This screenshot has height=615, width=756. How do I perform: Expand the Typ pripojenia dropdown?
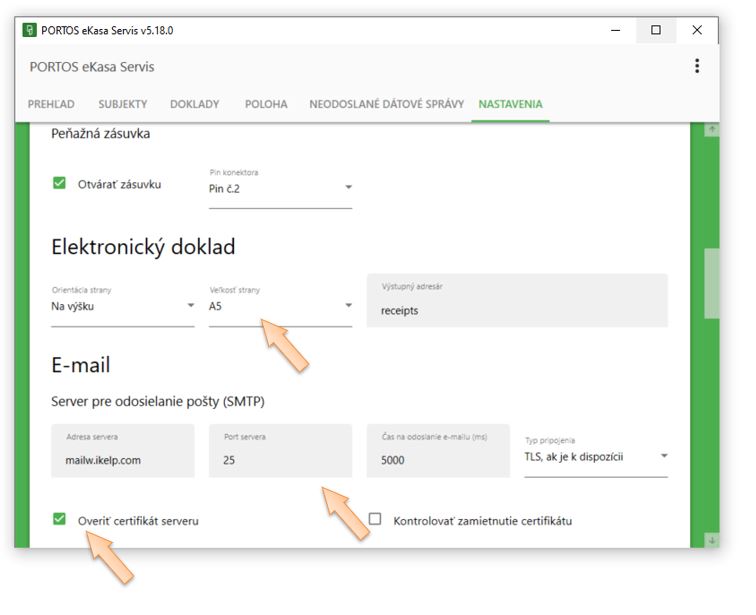coord(595,457)
